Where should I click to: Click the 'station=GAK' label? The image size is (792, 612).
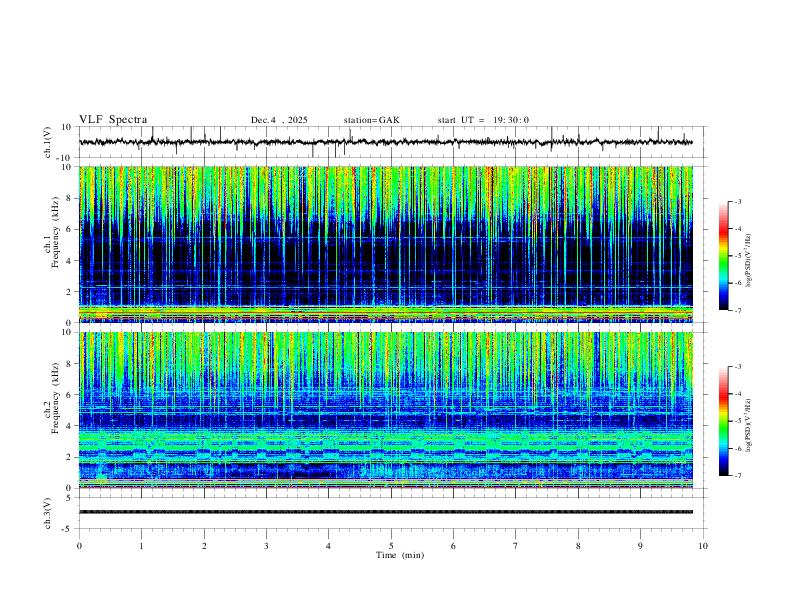point(372,120)
